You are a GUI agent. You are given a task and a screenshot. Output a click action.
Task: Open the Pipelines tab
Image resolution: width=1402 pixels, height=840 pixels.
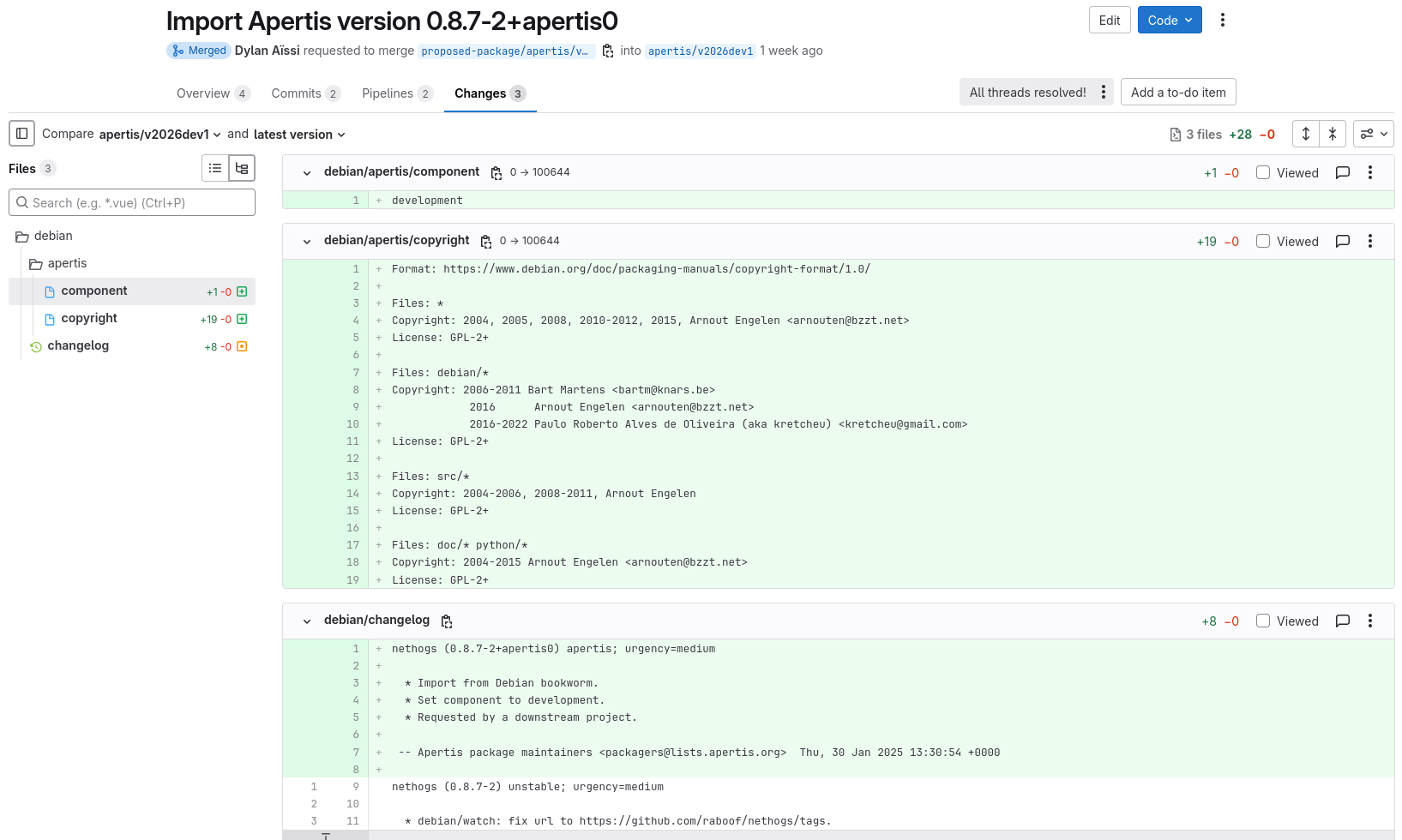[388, 93]
